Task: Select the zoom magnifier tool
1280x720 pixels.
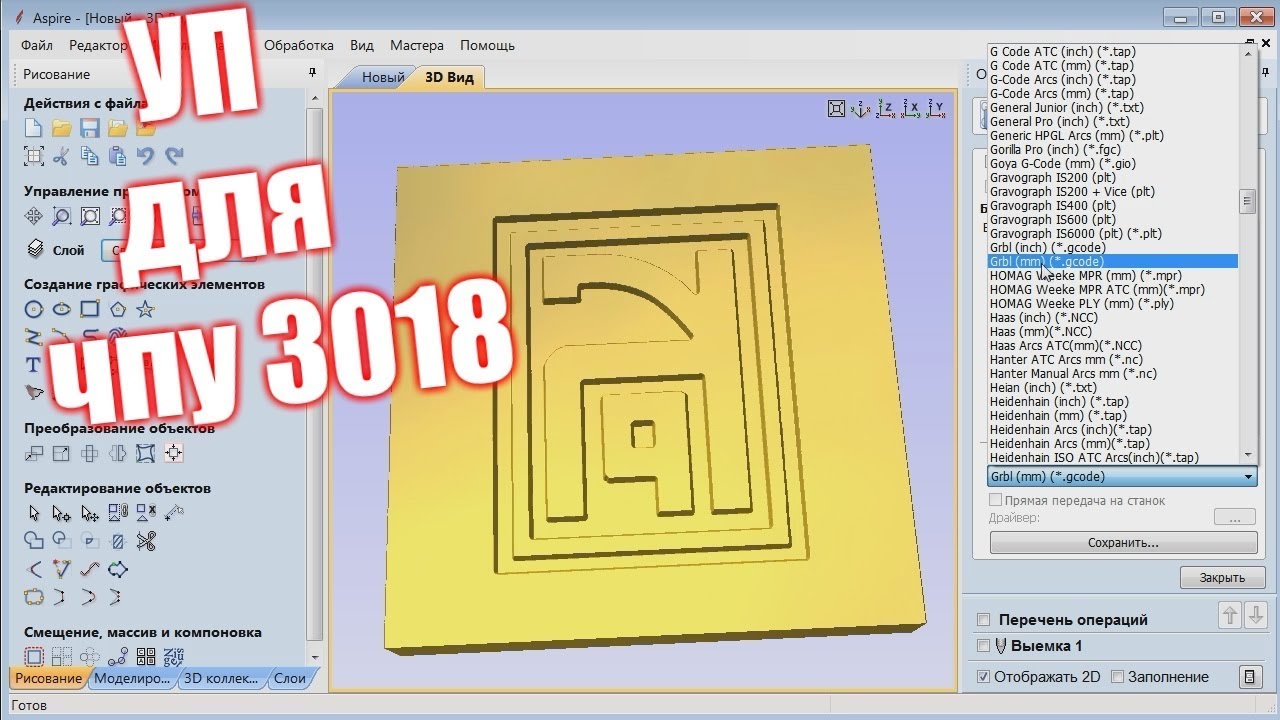Action: point(61,216)
